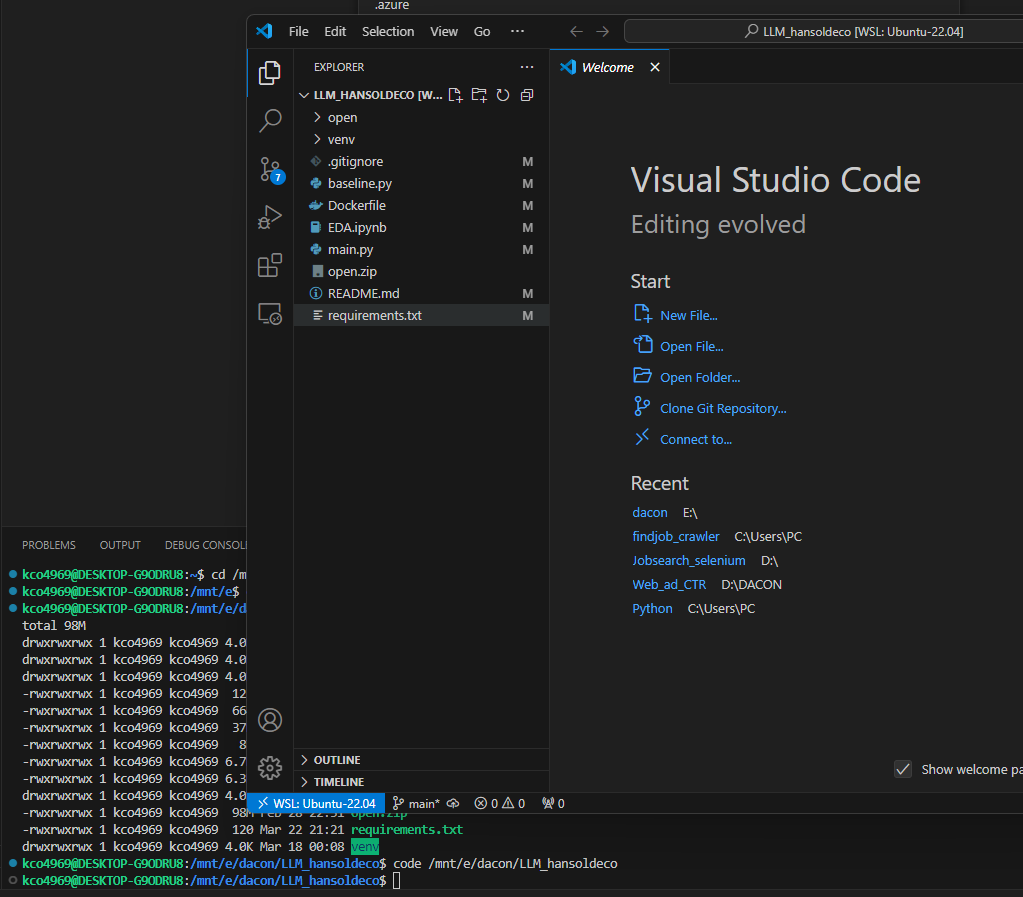Screen dimensions: 1023x897
Task: Open the Explorer view in activity bar
Action: tap(269, 73)
